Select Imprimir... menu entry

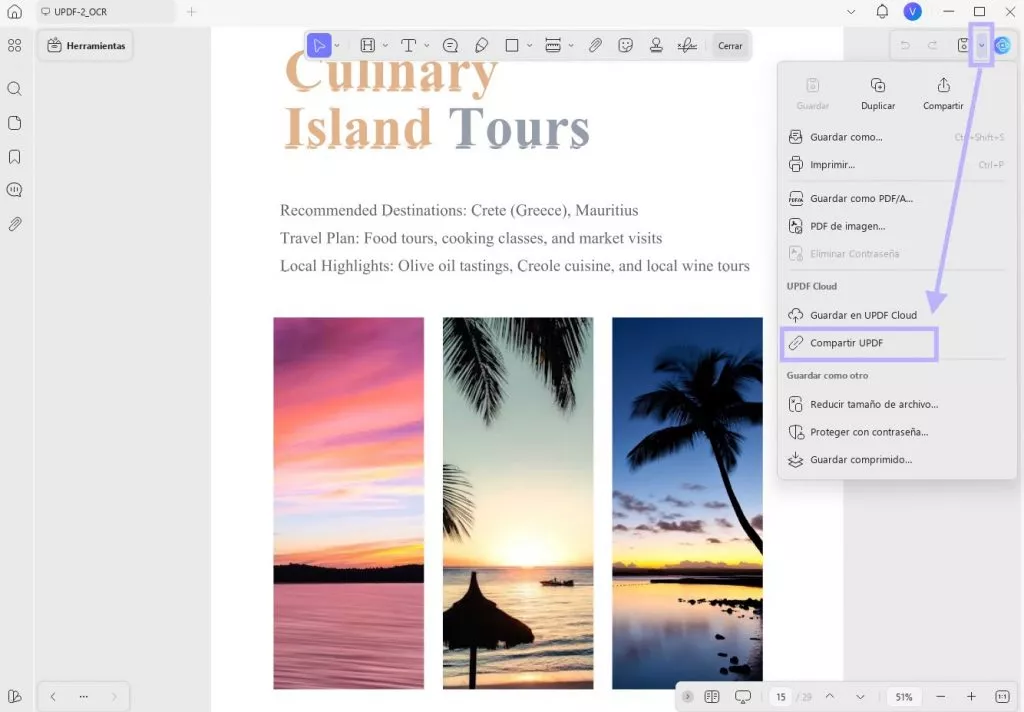coord(895,165)
